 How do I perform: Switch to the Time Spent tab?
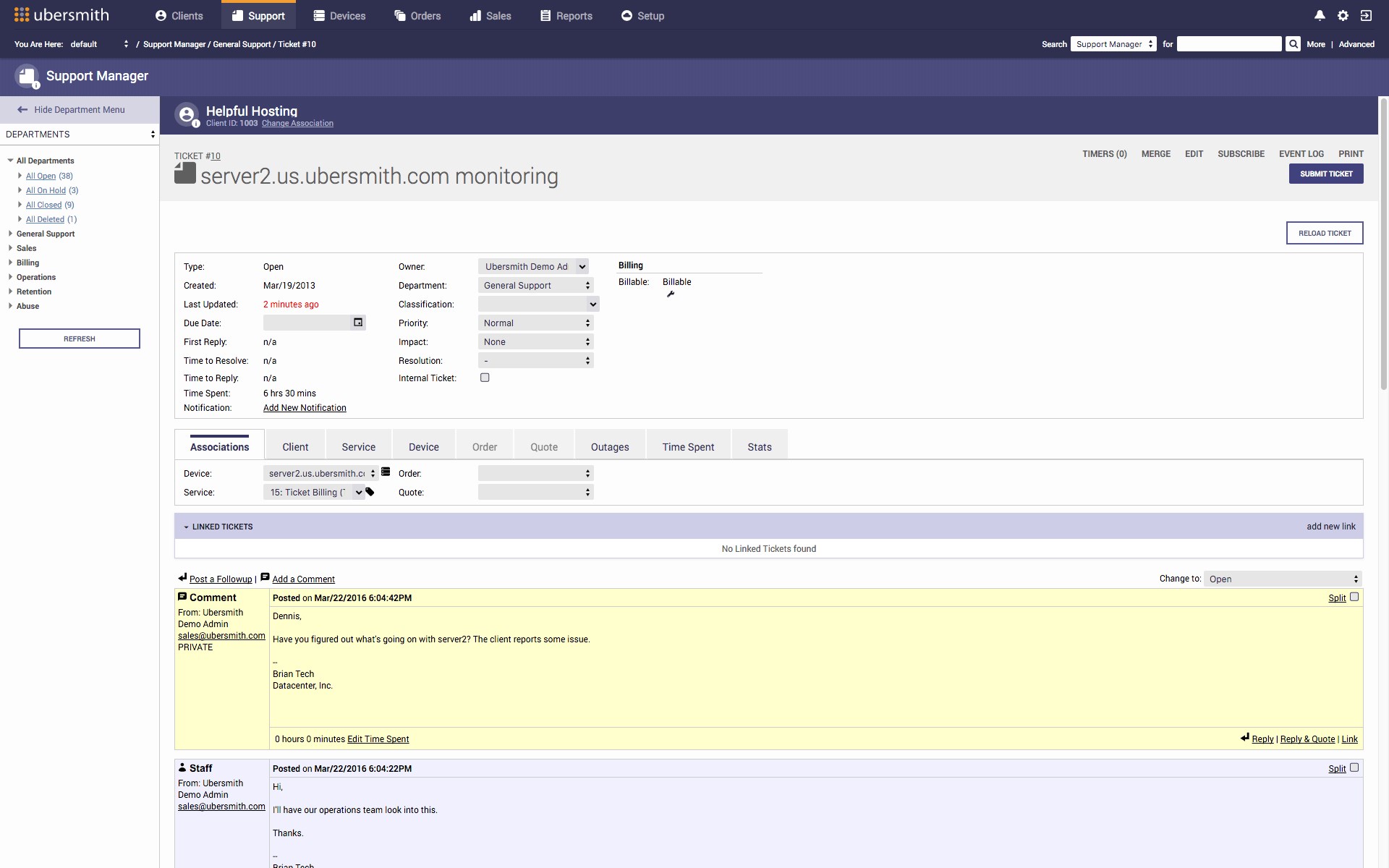688,446
